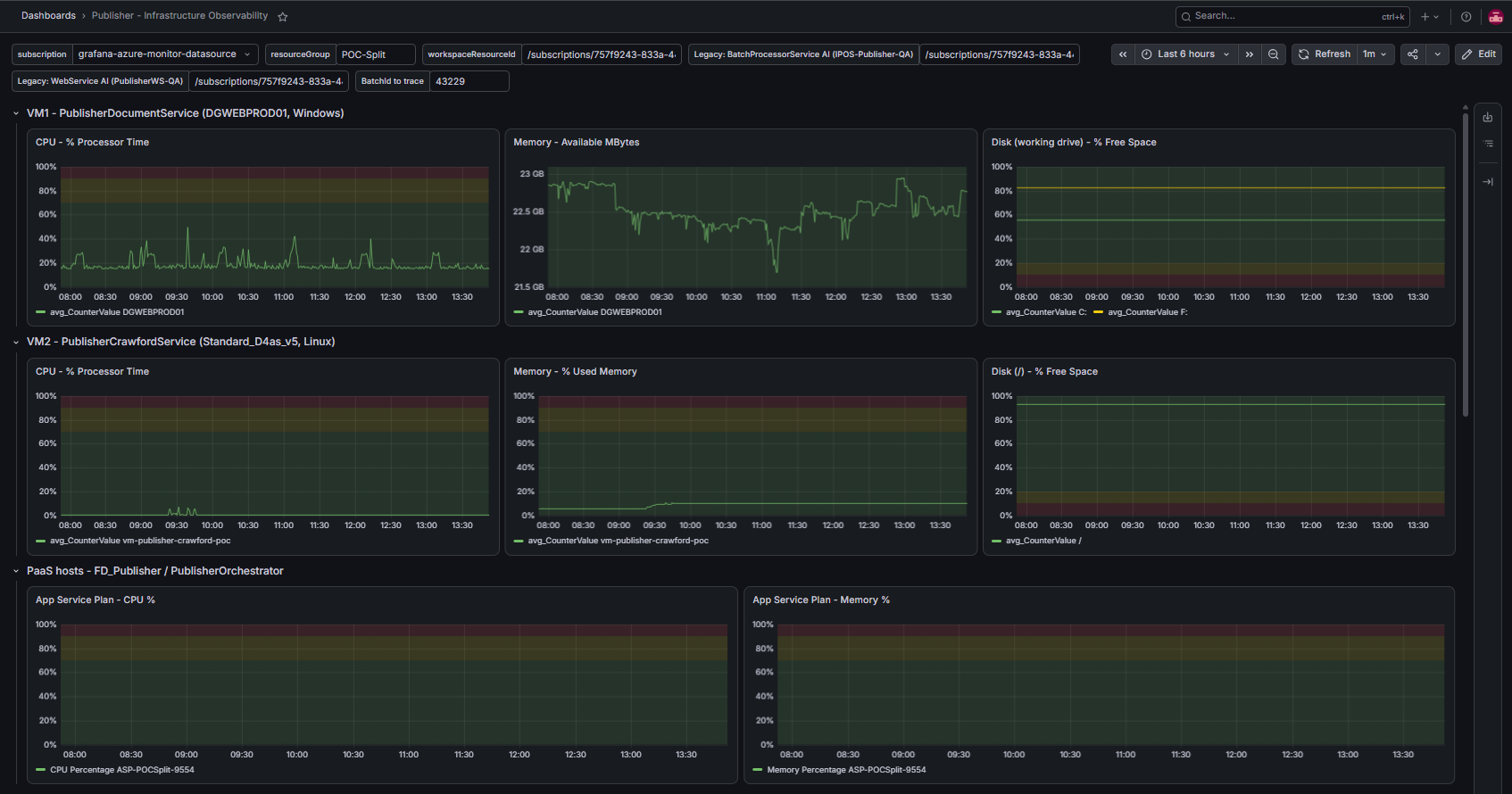Click Publisher - Infrastructure Observability breadcrumb
The width and height of the screenshot is (1512, 794).
(x=179, y=16)
